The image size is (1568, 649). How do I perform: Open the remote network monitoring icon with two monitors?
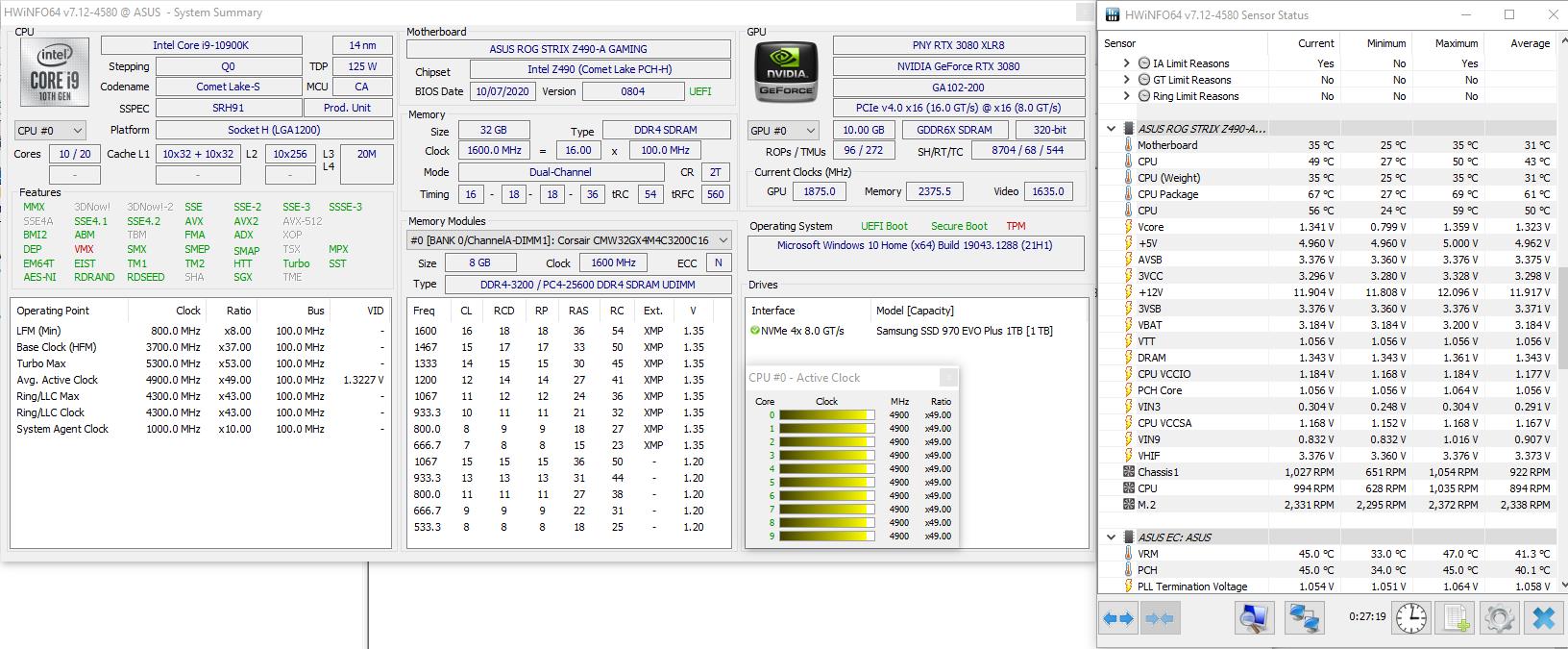tap(1303, 618)
